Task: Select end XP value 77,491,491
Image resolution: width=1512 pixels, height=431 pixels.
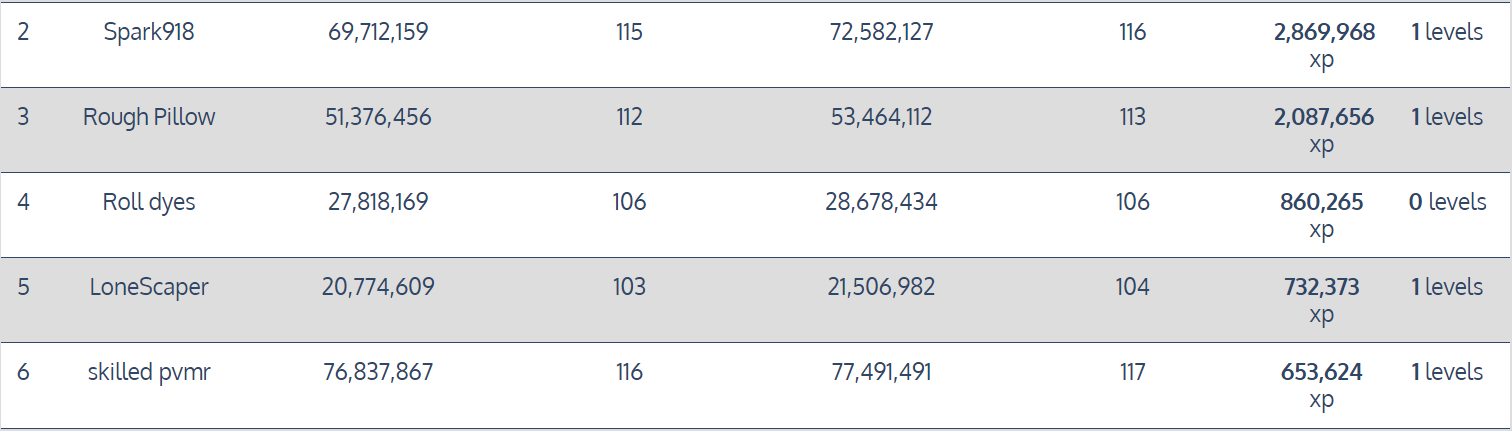Action: click(x=881, y=372)
